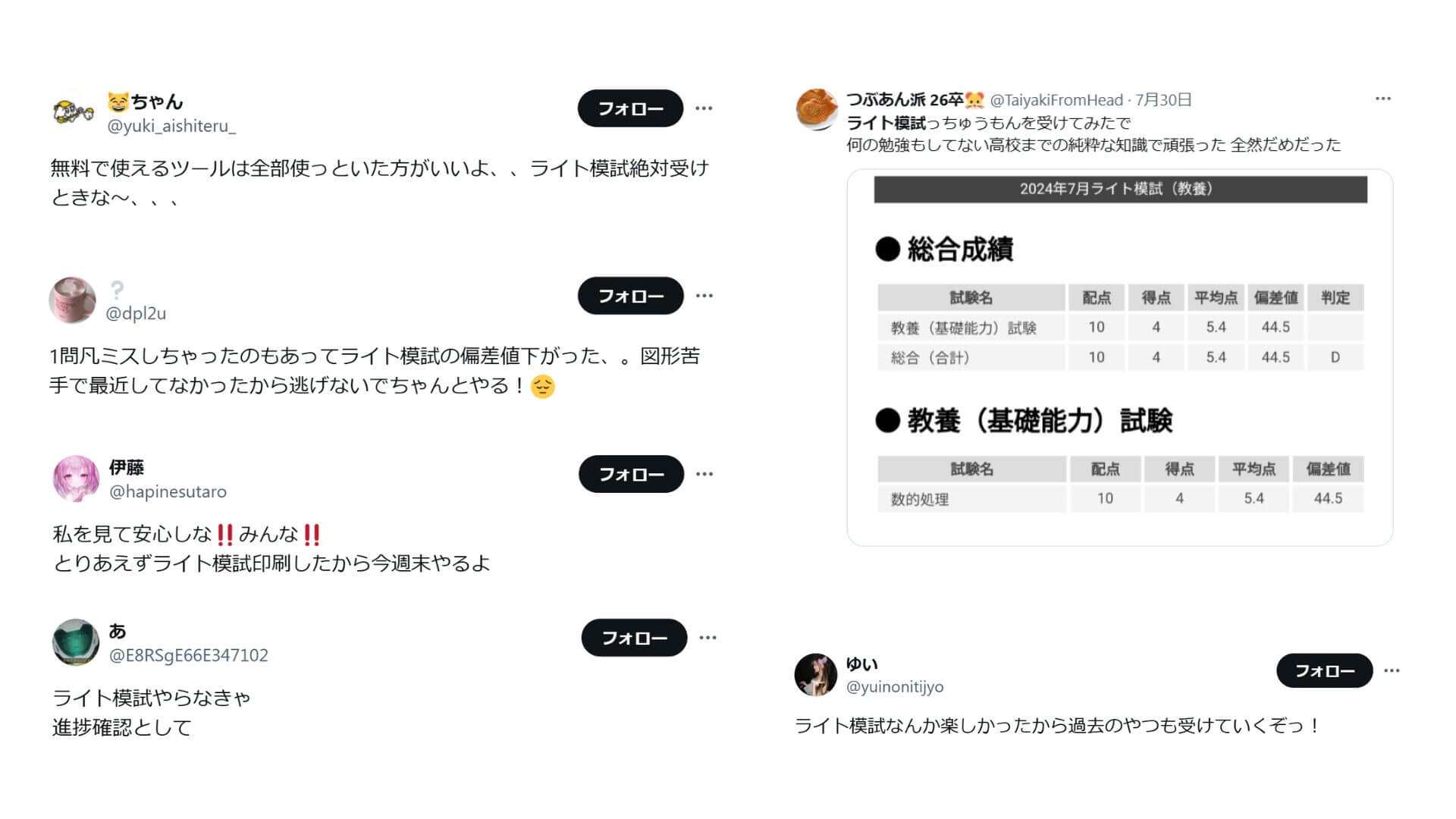Open more options for the @dpl2u tweet

click(704, 296)
